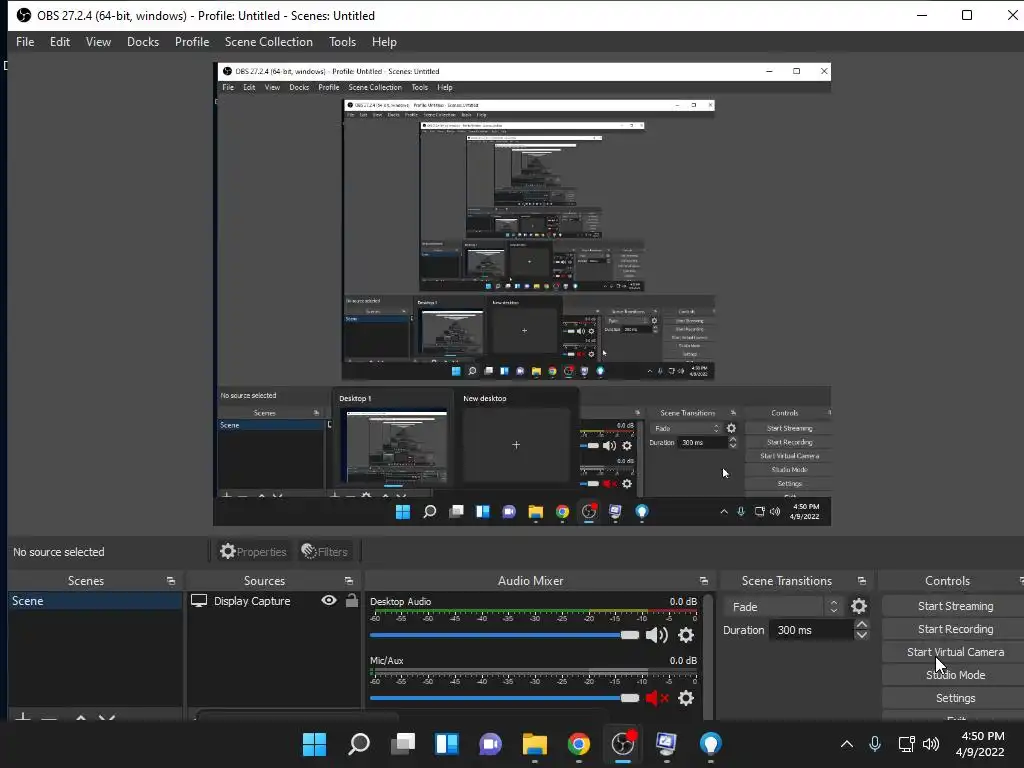
Task: Pop out the Audio Mixer dock
Action: (x=703, y=581)
